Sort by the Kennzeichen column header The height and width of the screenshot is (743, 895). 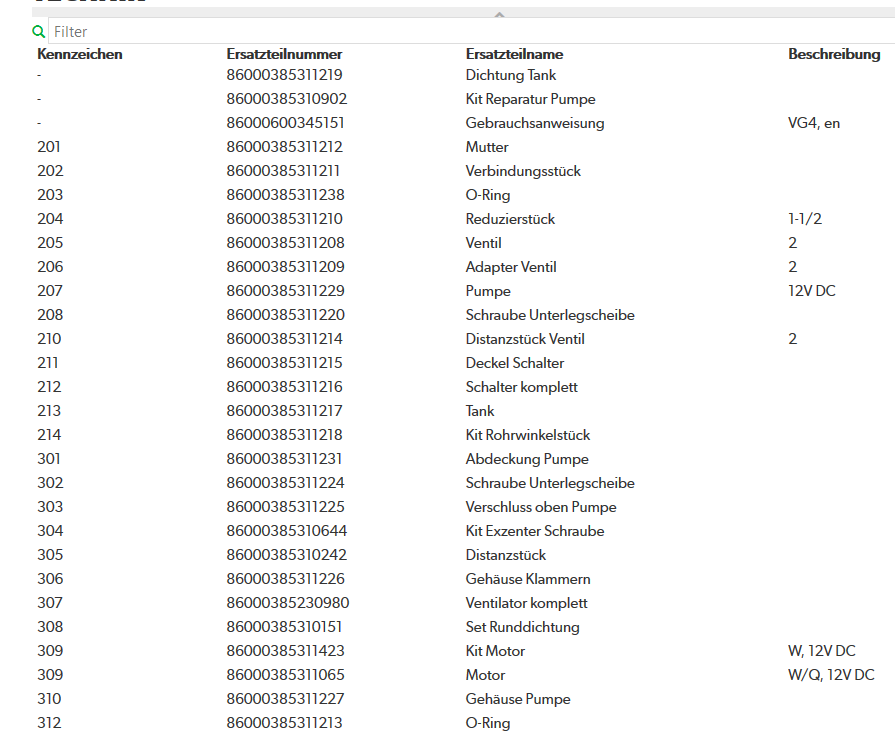[80, 54]
